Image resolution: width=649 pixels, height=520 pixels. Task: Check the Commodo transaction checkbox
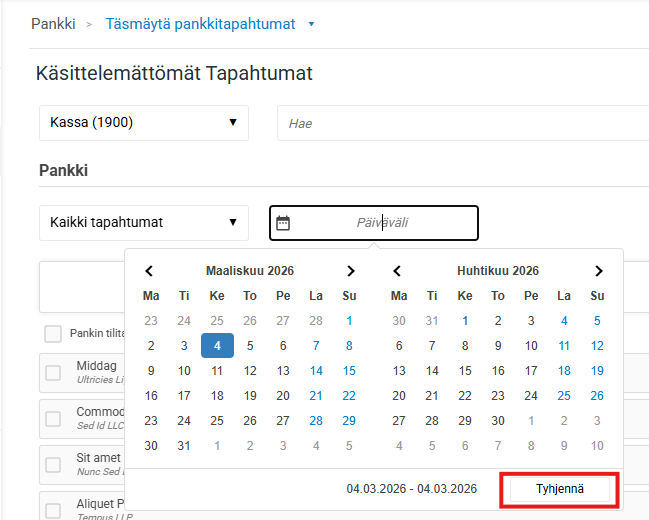point(53,419)
